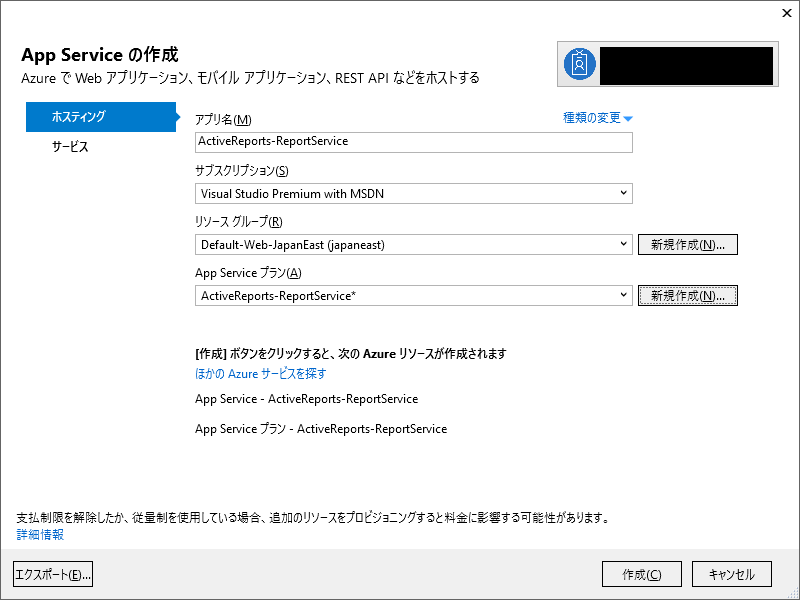Click 新規作成 next to App Service プラン
This screenshot has width=800, height=600.
[687, 295]
